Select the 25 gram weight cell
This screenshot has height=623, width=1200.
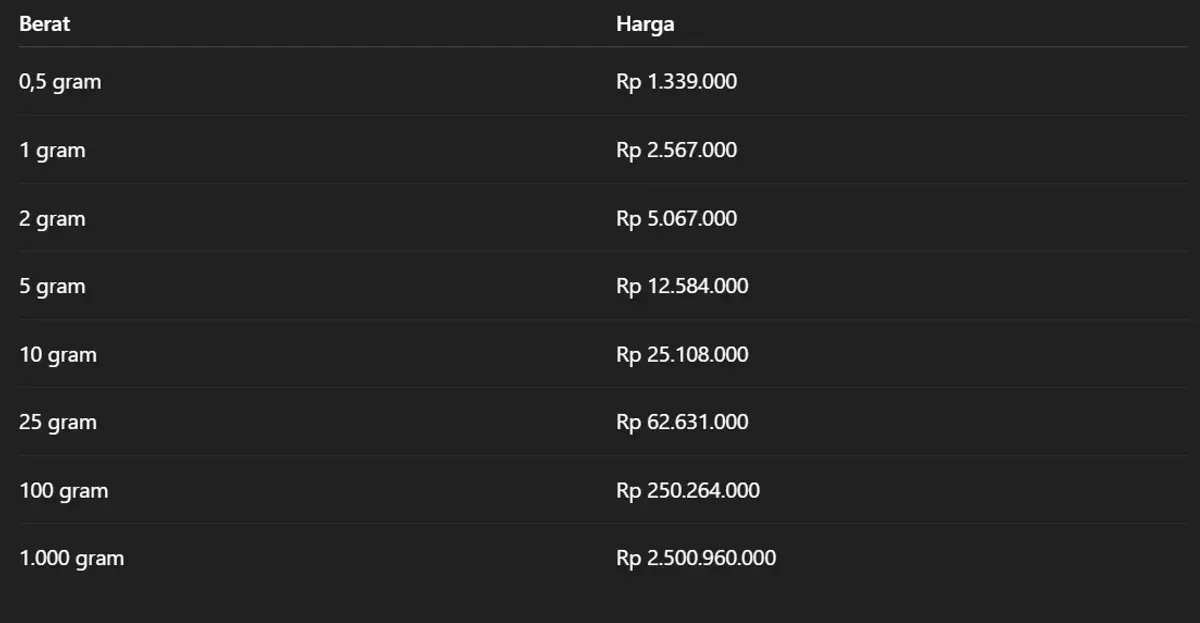point(58,422)
